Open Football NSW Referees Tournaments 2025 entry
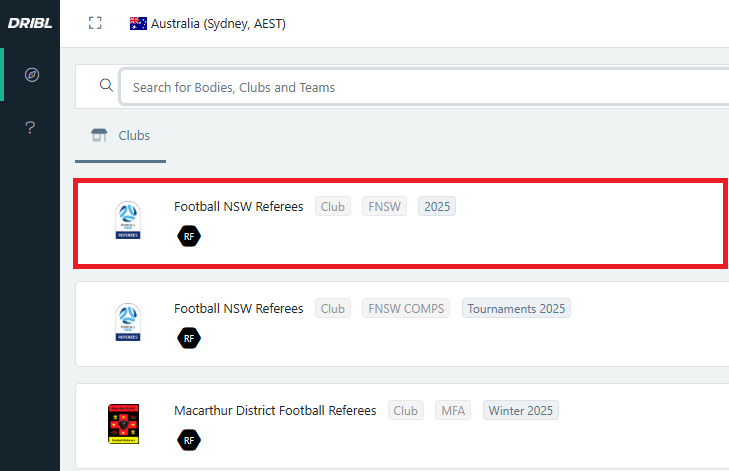The height and width of the screenshot is (471, 729). (238, 309)
